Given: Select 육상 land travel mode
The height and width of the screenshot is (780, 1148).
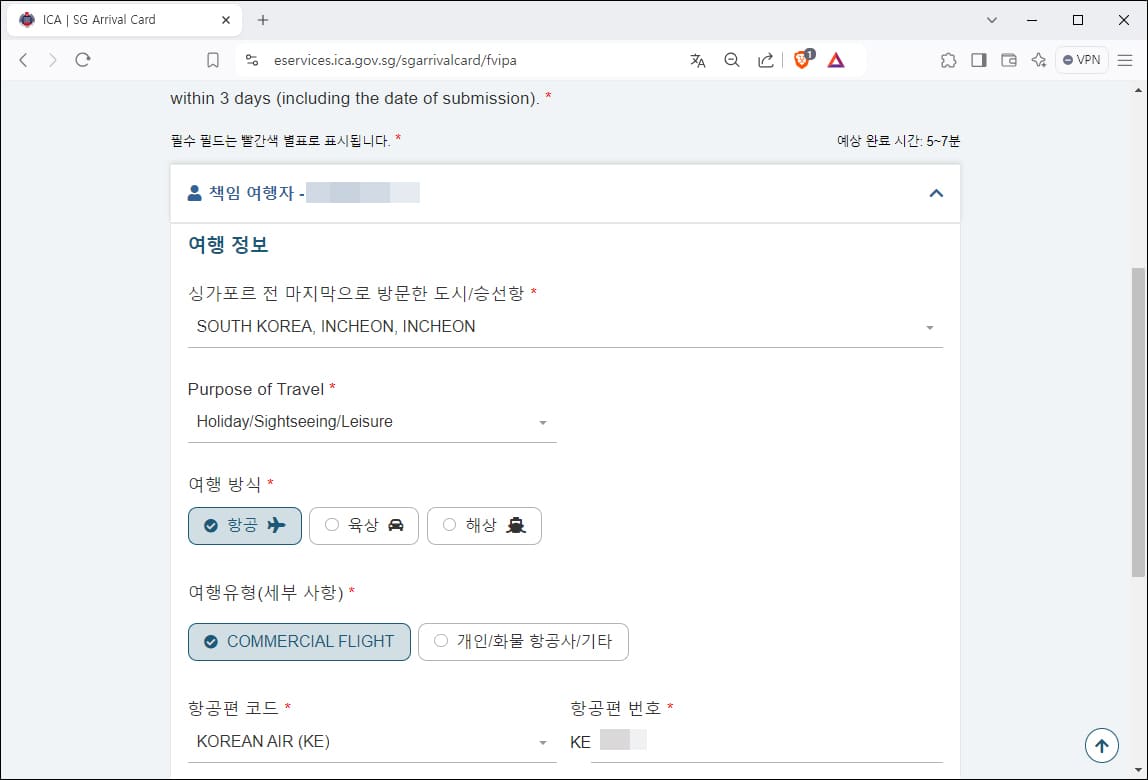Looking at the screenshot, I should [x=364, y=526].
